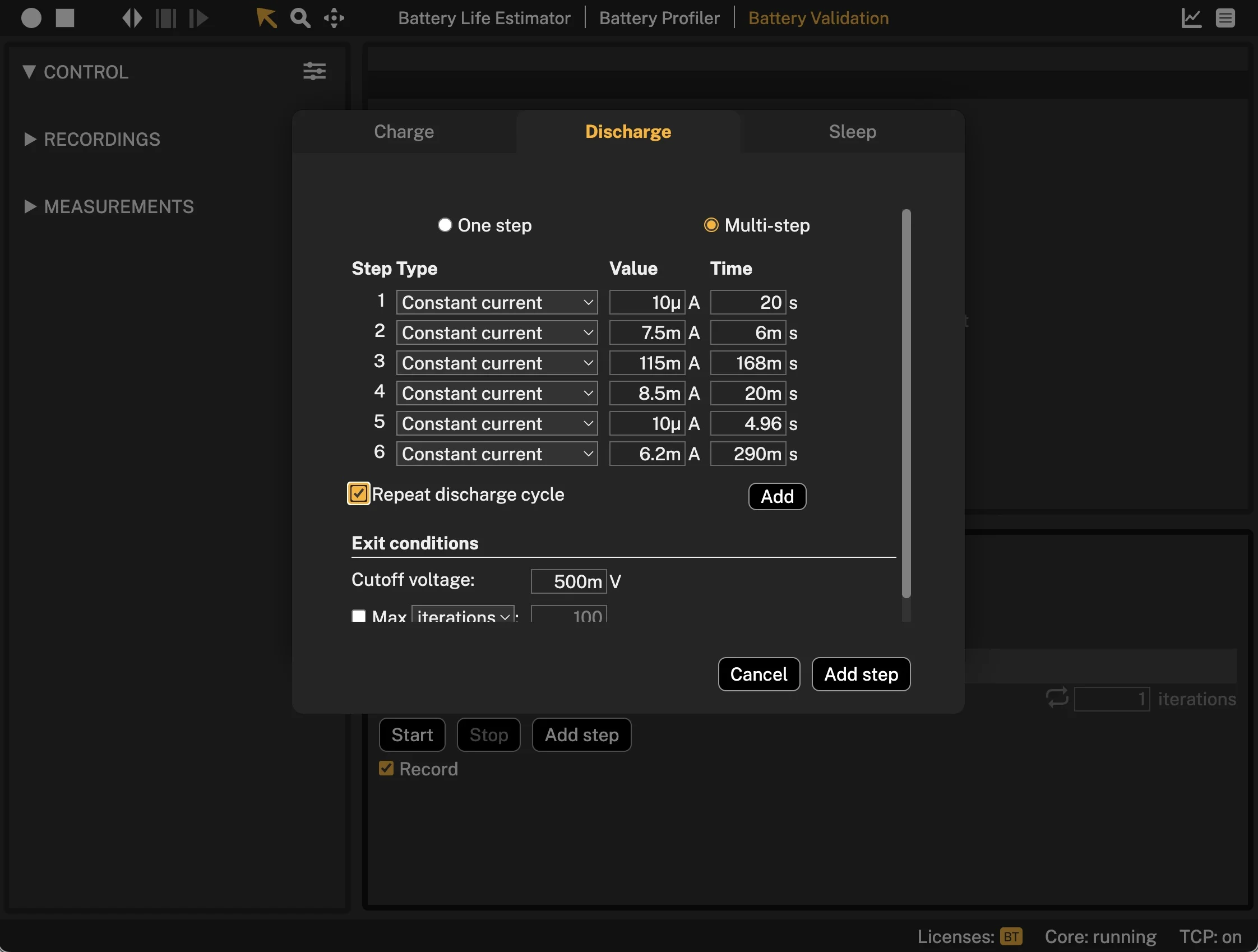The height and width of the screenshot is (952, 1258).
Task: Open the Battery Profiler view
Action: click(x=659, y=17)
